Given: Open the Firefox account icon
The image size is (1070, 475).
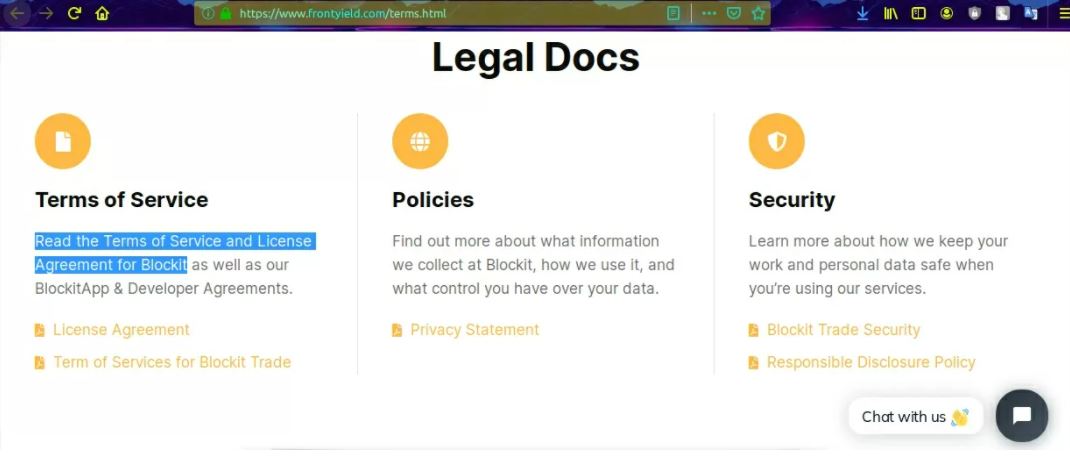Looking at the screenshot, I should coord(946,14).
